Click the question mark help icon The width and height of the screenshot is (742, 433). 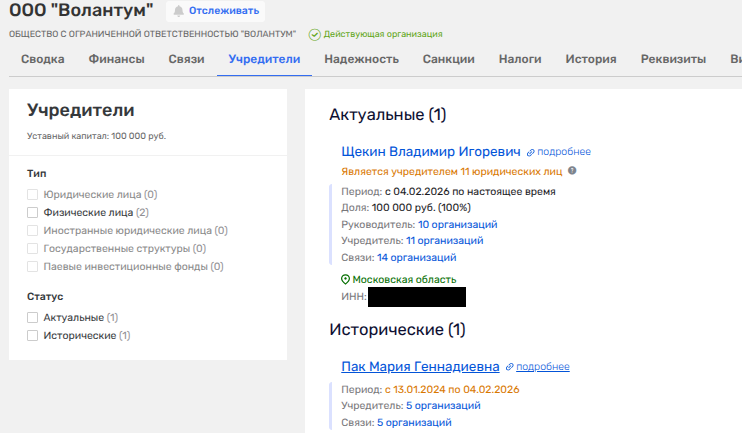click(x=572, y=171)
